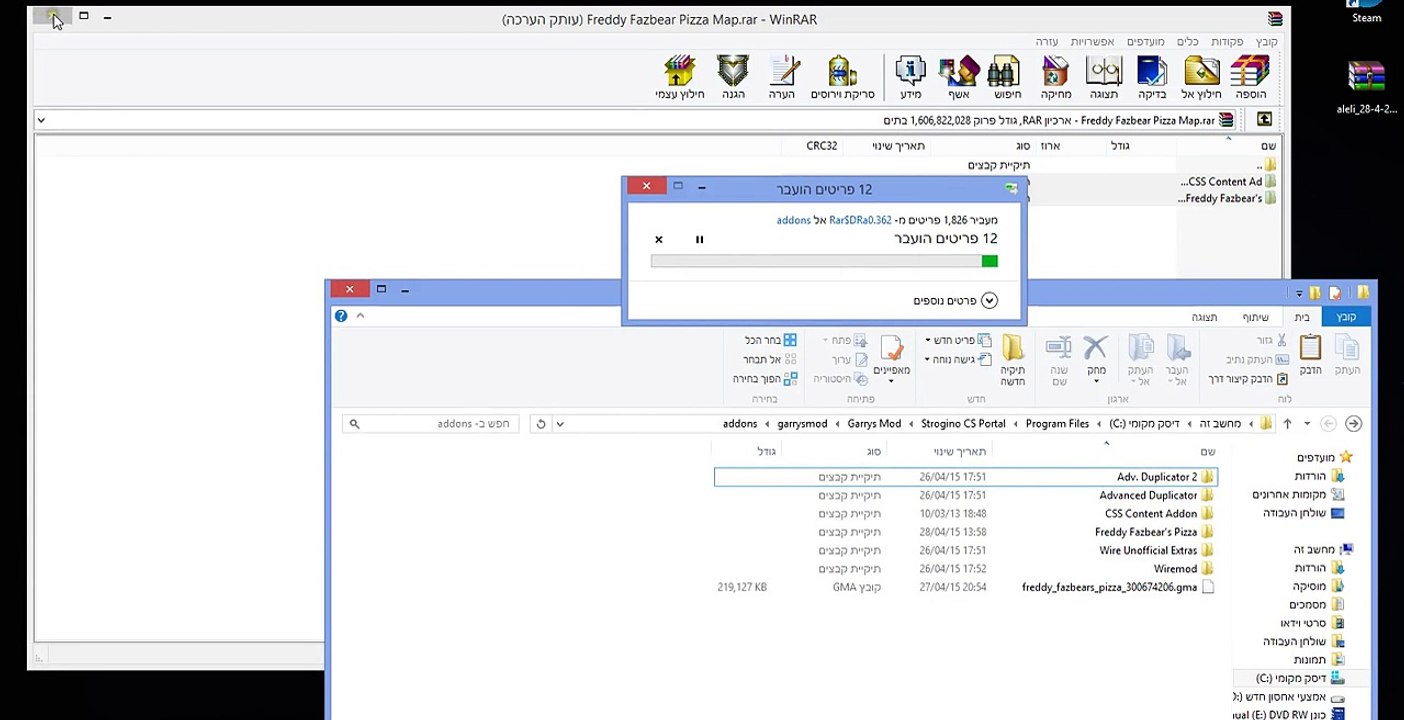Cancel the transfer with the X button
This screenshot has height=720, width=1404.
658,239
